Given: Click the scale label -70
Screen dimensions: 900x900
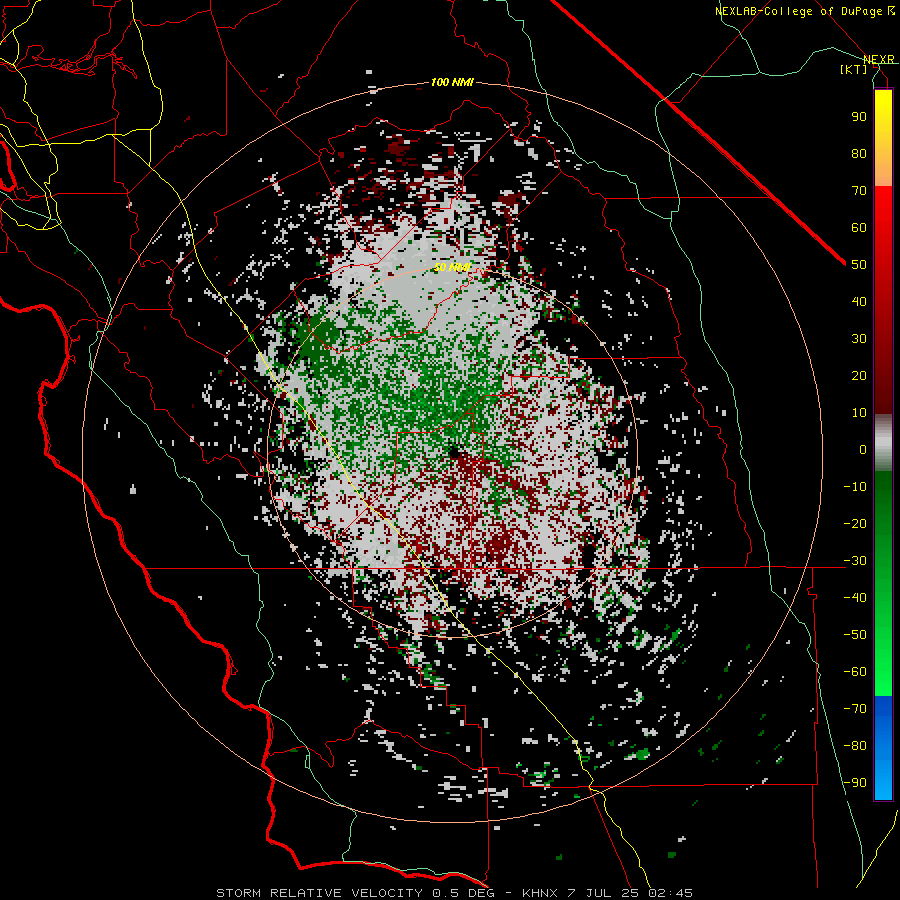Looking at the screenshot, I should click(855, 709).
